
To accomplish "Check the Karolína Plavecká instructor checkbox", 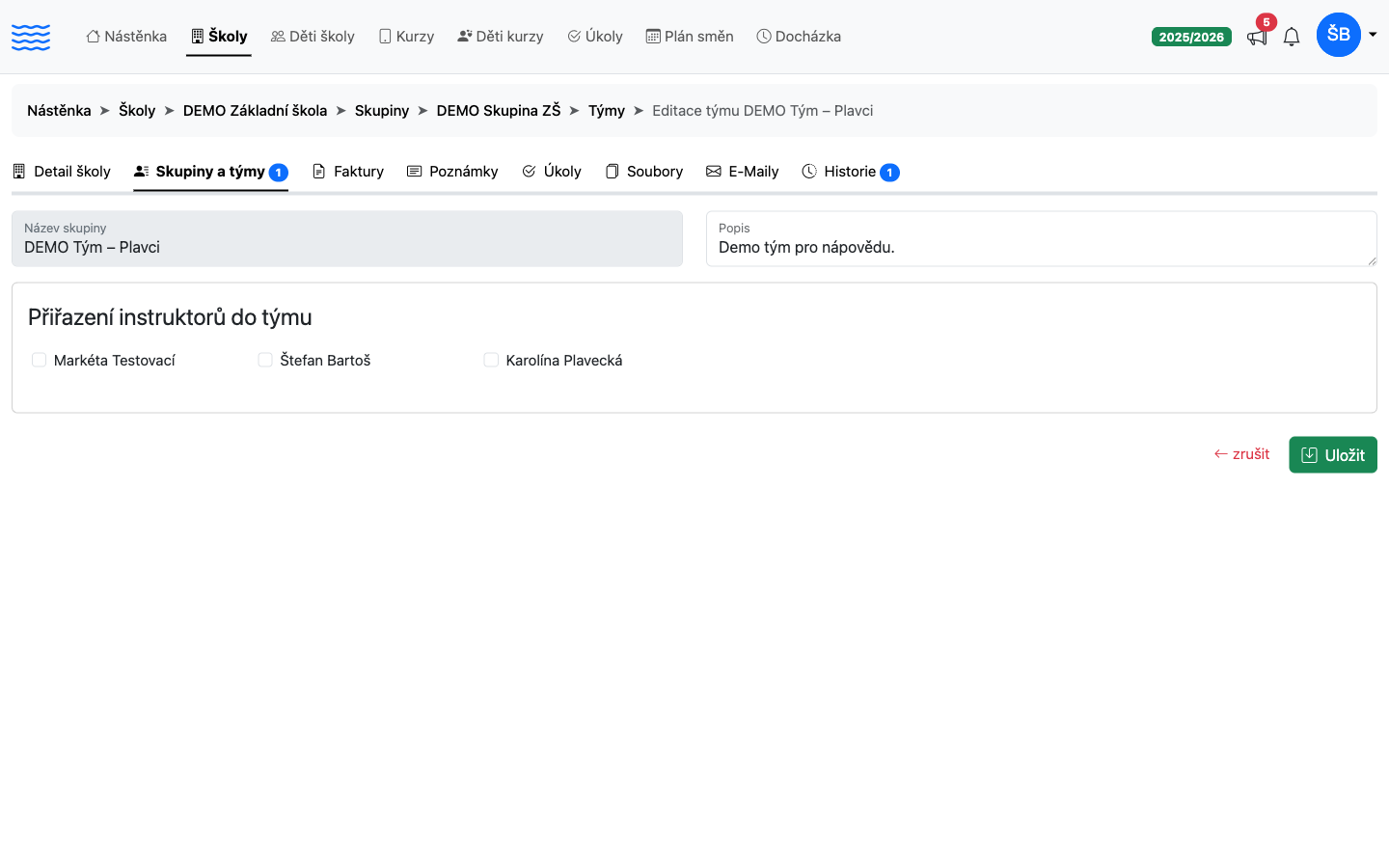I will tap(491, 360).
